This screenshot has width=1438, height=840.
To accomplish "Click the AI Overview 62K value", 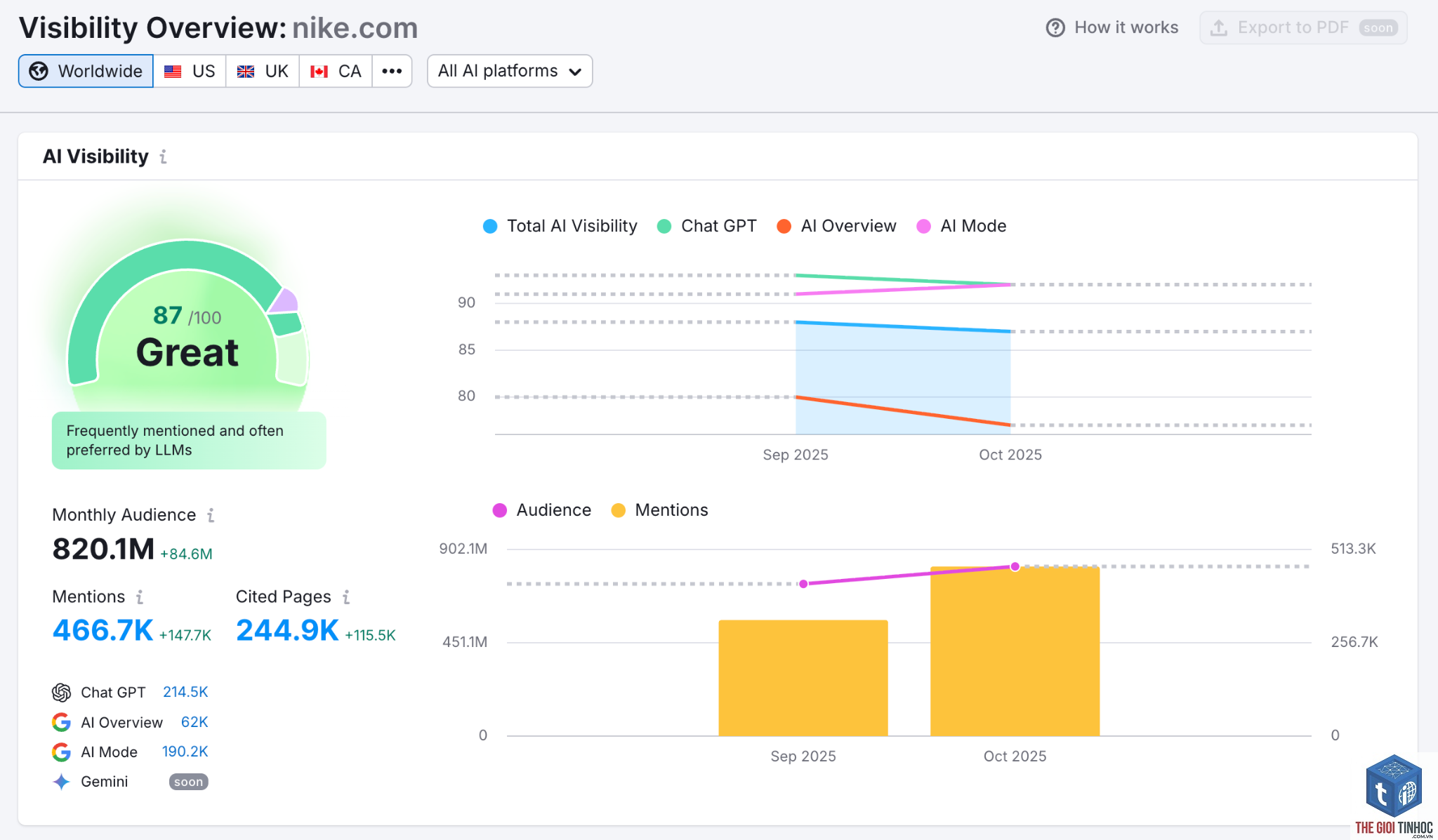I will point(194,722).
